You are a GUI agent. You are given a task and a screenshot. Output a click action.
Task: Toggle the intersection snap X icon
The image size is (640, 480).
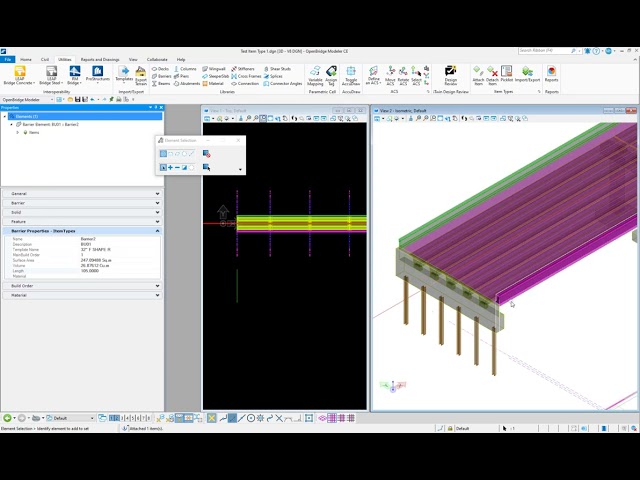(x=279, y=418)
